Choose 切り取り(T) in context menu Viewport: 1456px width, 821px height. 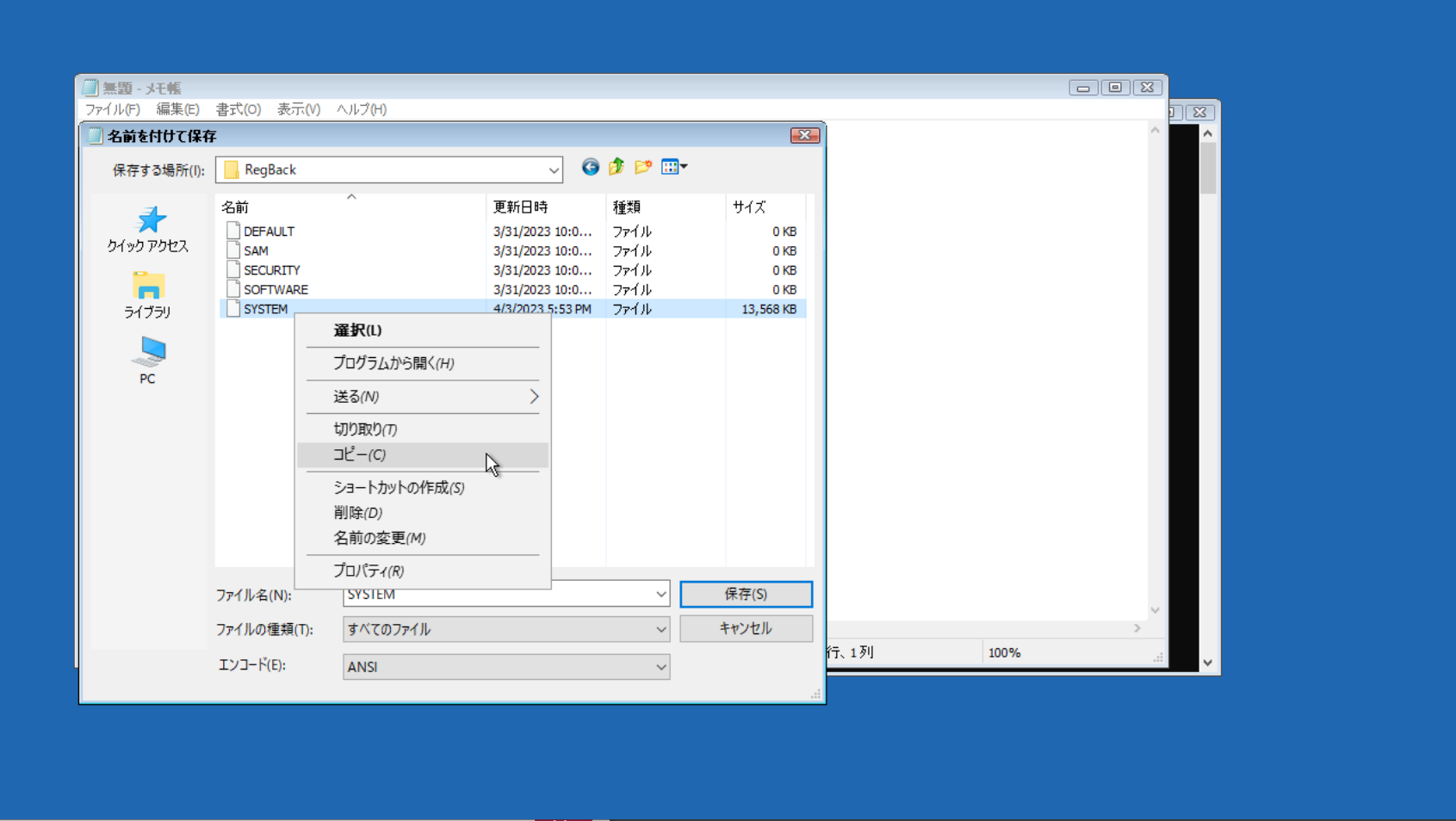click(423, 429)
